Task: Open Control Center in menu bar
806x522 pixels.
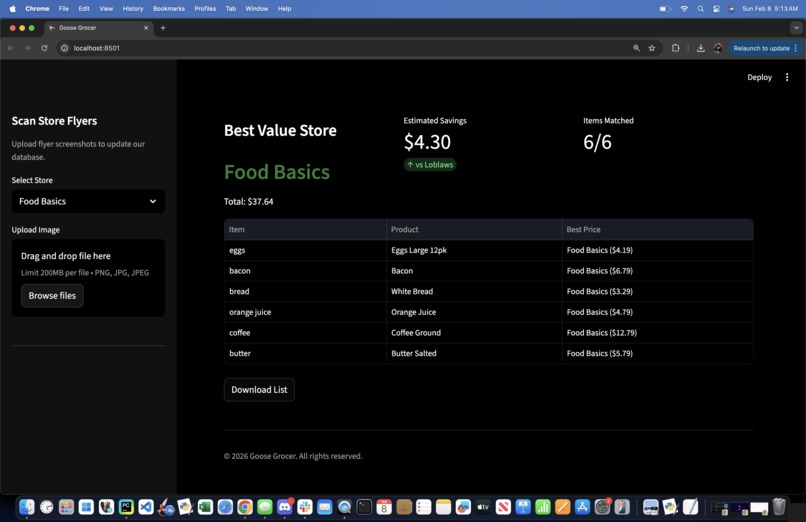Action: tap(716, 9)
